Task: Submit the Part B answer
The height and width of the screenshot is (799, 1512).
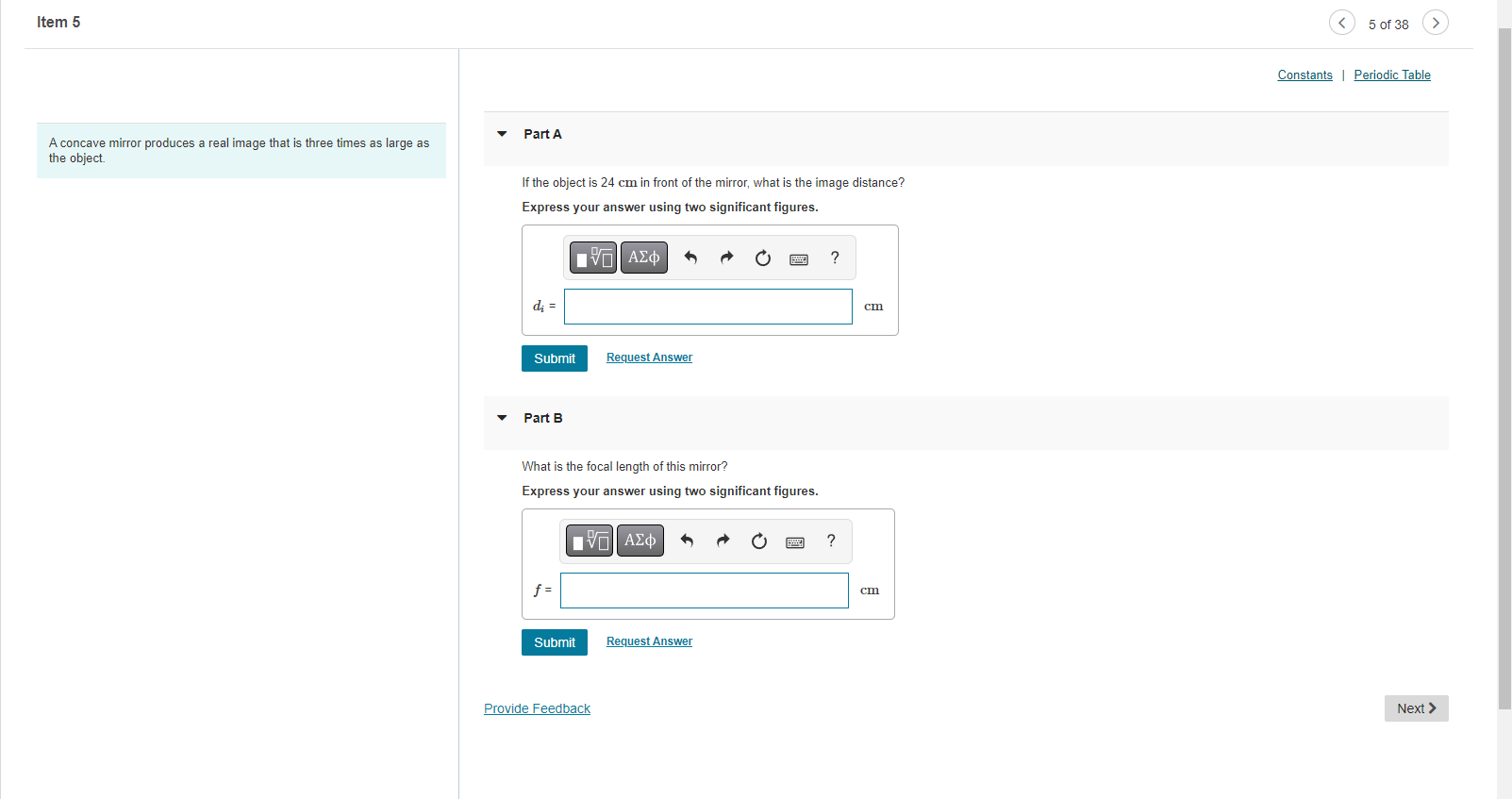Action: click(555, 642)
